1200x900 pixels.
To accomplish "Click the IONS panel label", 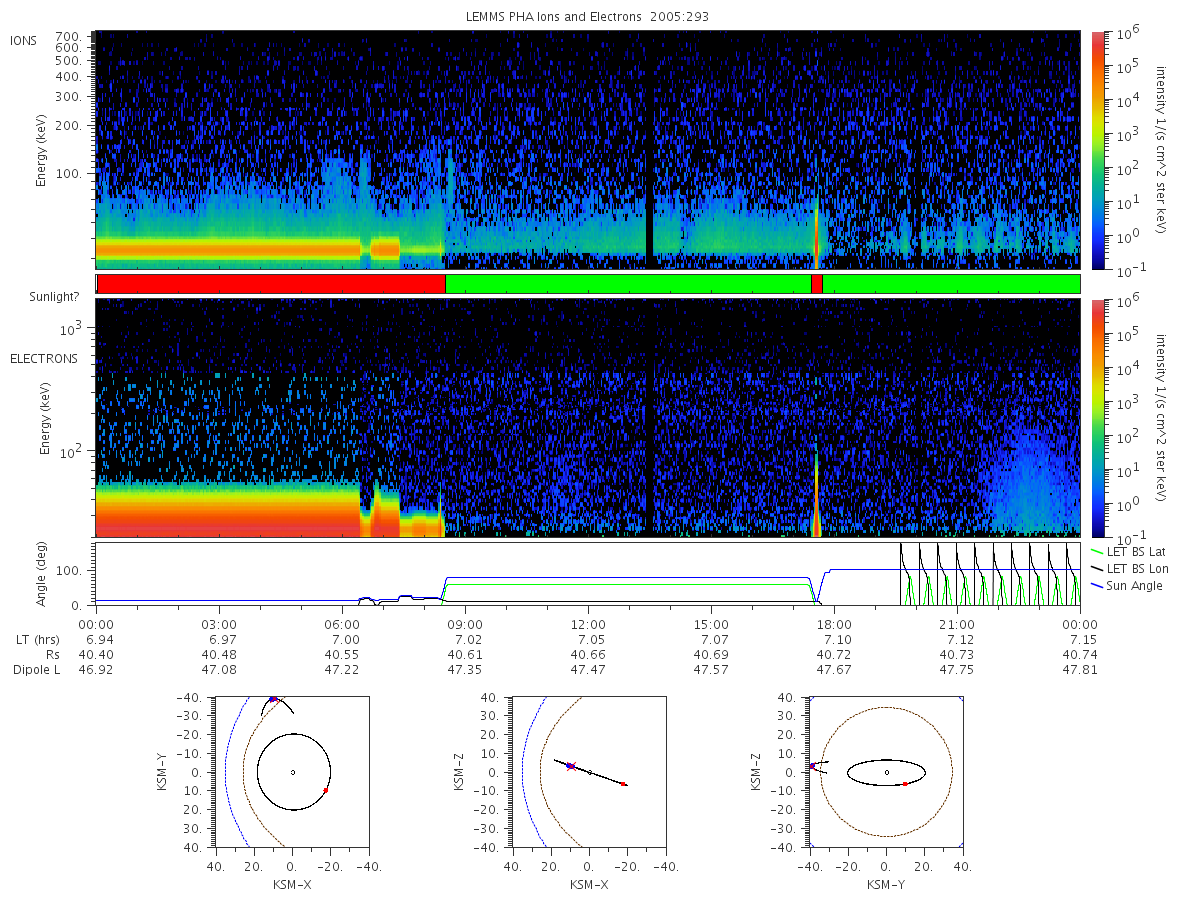I will click(25, 40).
